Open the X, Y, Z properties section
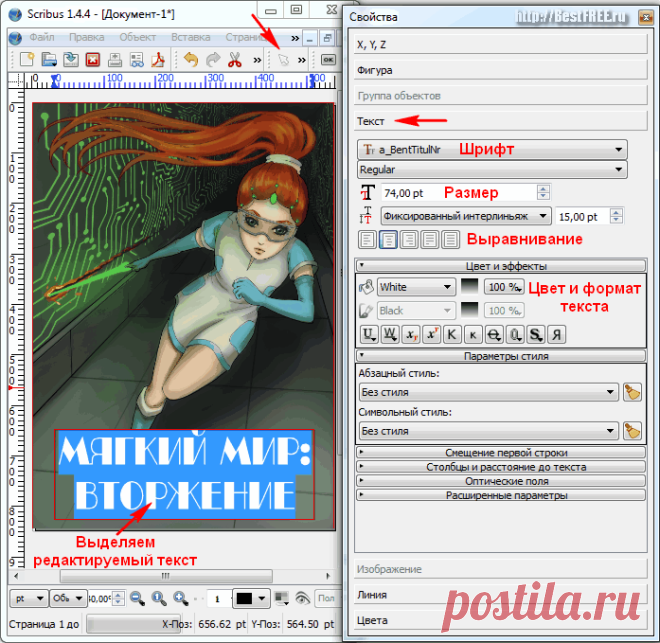 coord(500,45)
